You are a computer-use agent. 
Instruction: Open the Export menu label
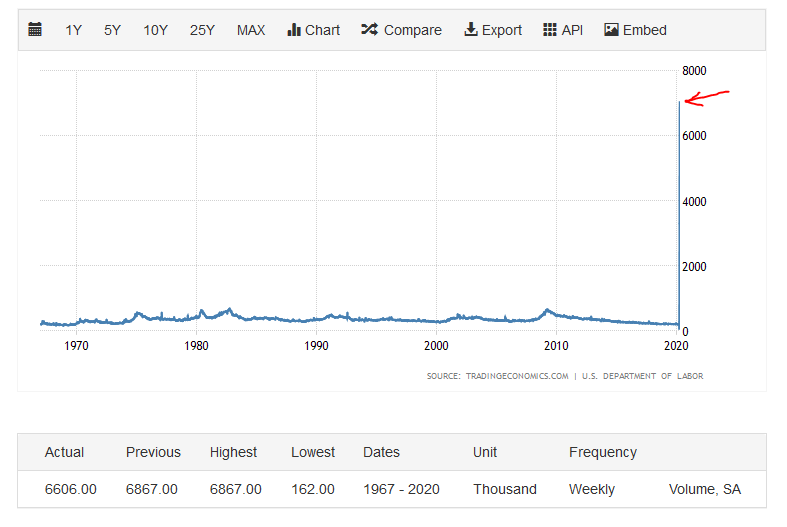pos(502,30)
